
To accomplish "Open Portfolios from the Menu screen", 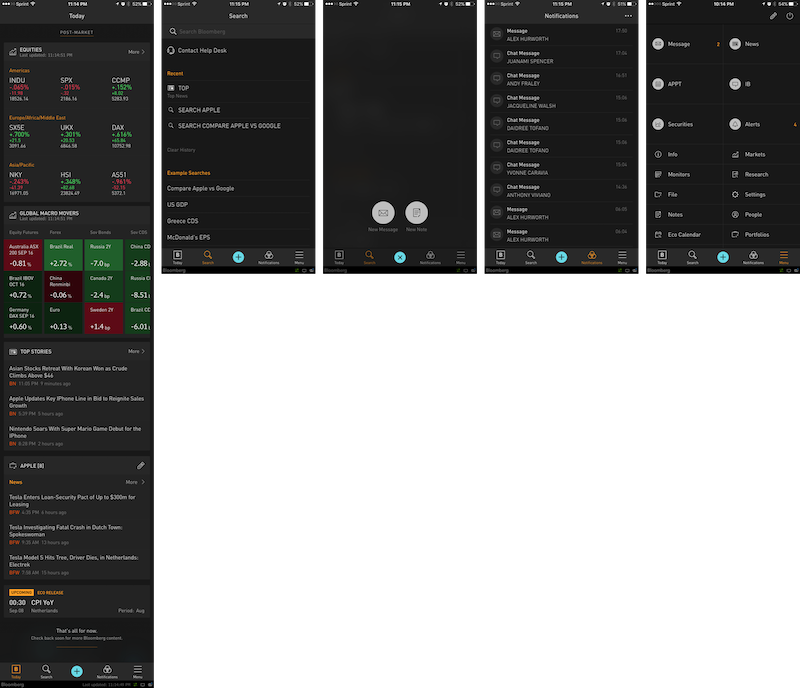I will pyautogui.click(x=761, y=235).
